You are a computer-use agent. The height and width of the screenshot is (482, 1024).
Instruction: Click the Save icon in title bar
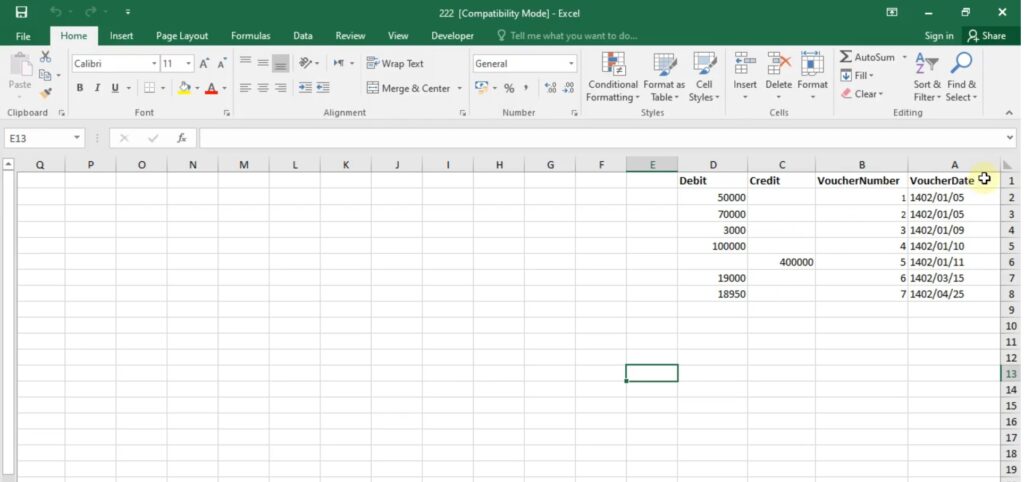tap(22, 12)
